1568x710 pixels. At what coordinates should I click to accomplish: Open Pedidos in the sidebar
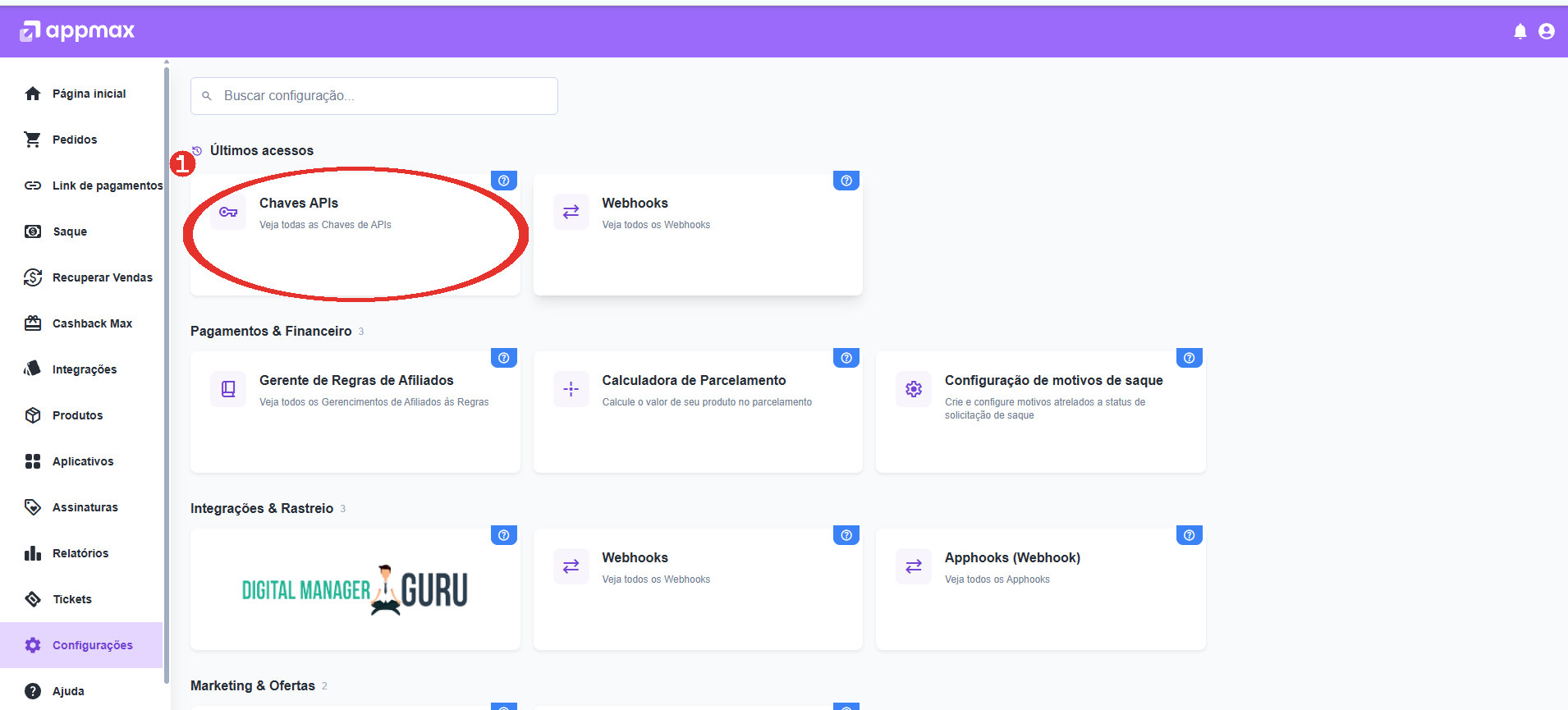(x=82, y=140)
